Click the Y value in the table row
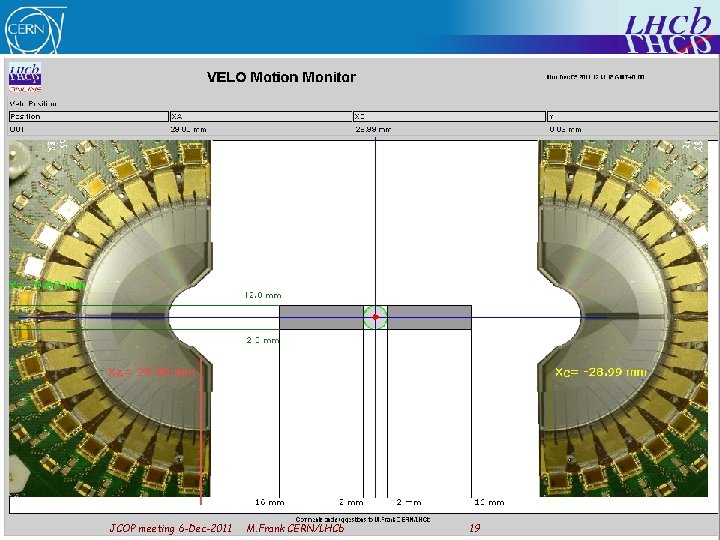 (565, 129)
